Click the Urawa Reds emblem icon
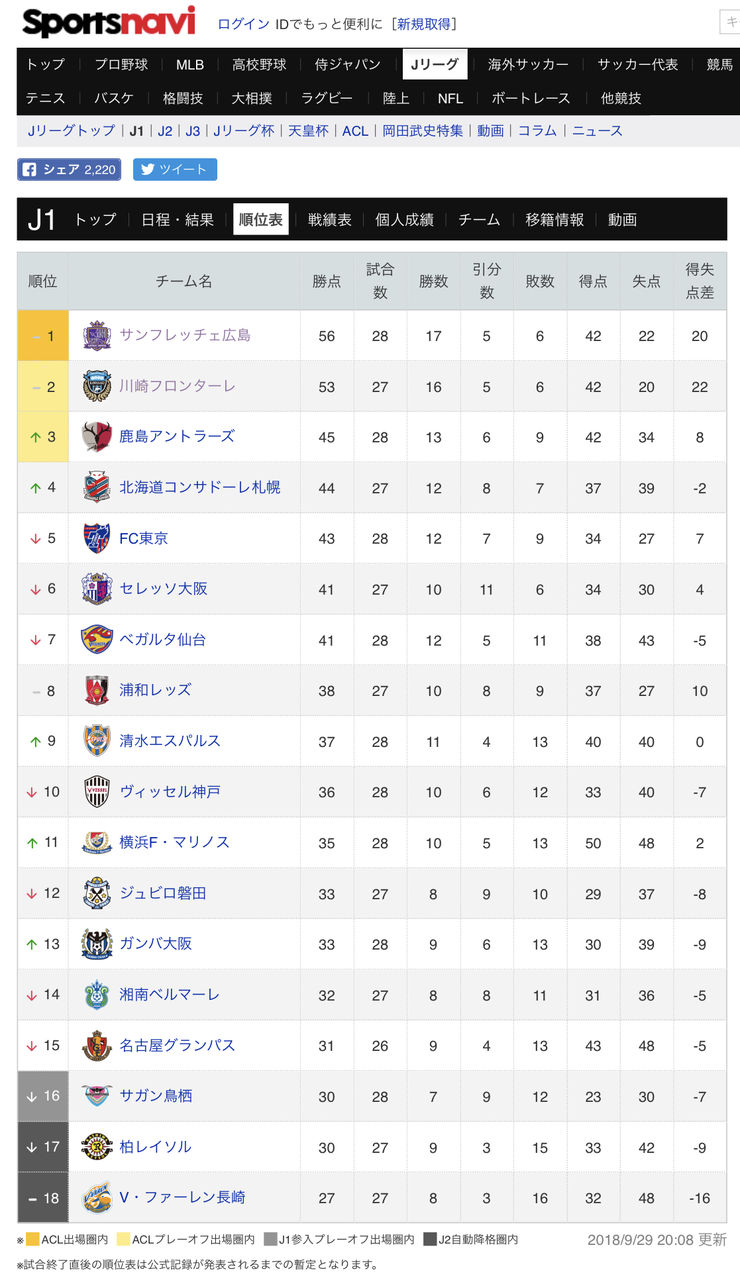 tap(97, 690)
